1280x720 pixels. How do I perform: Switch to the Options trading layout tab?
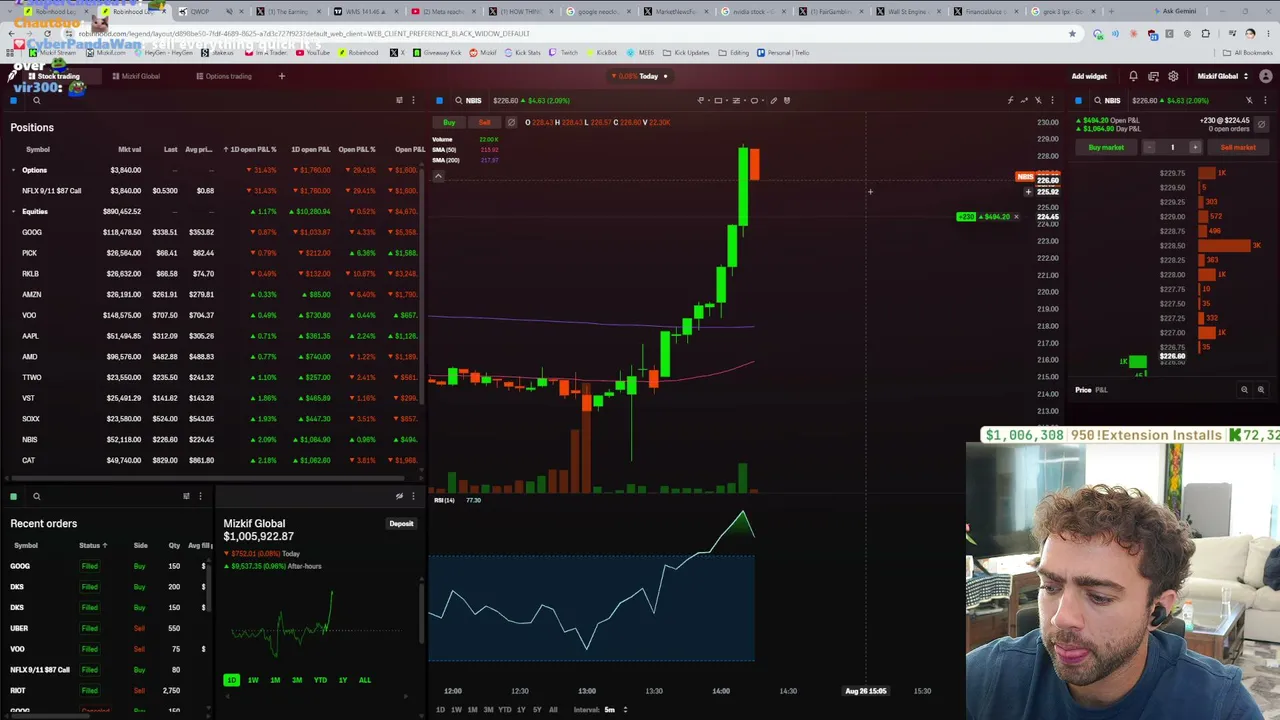224,76
